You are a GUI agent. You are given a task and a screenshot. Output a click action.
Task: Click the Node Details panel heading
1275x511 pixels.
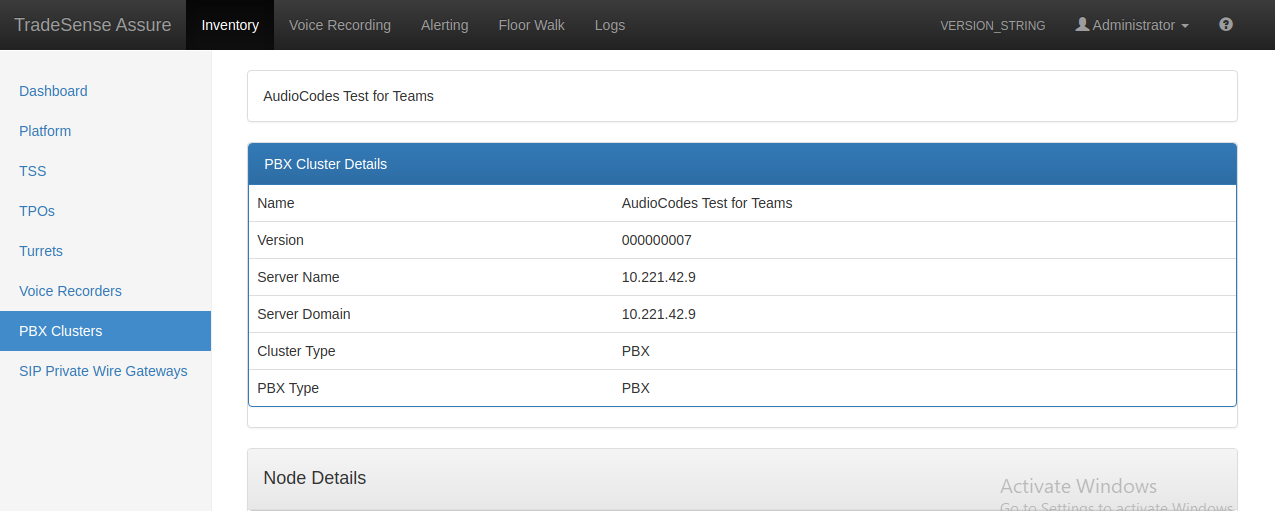(x=315, y=478)
